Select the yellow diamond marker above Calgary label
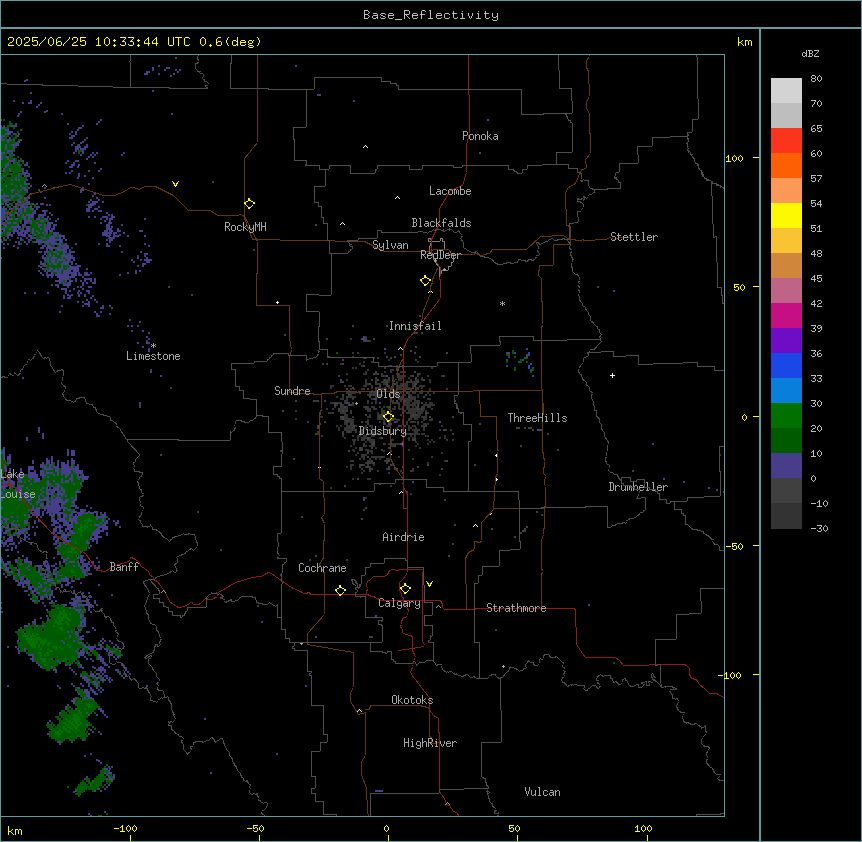The width and height of the screenshot is (862, 842). coord(405,589)
